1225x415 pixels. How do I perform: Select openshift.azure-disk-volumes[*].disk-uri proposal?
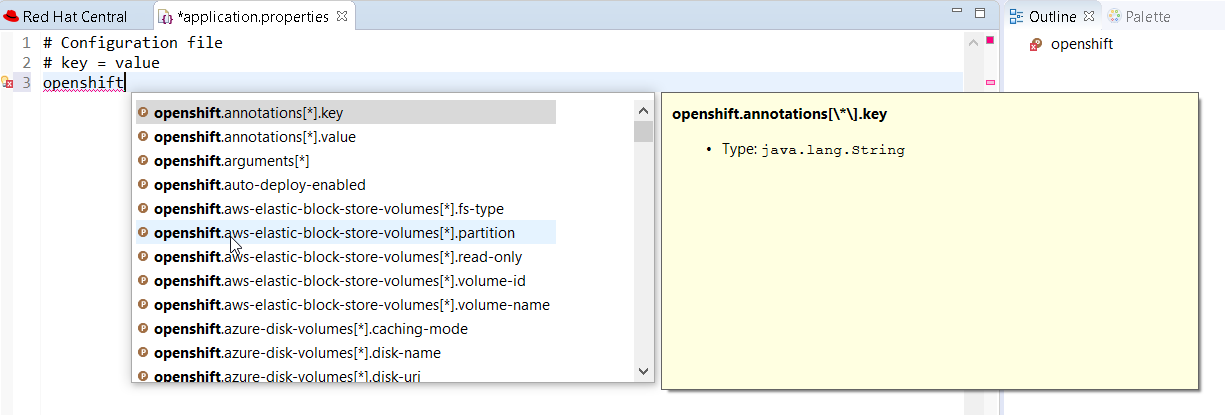point(345,375)
